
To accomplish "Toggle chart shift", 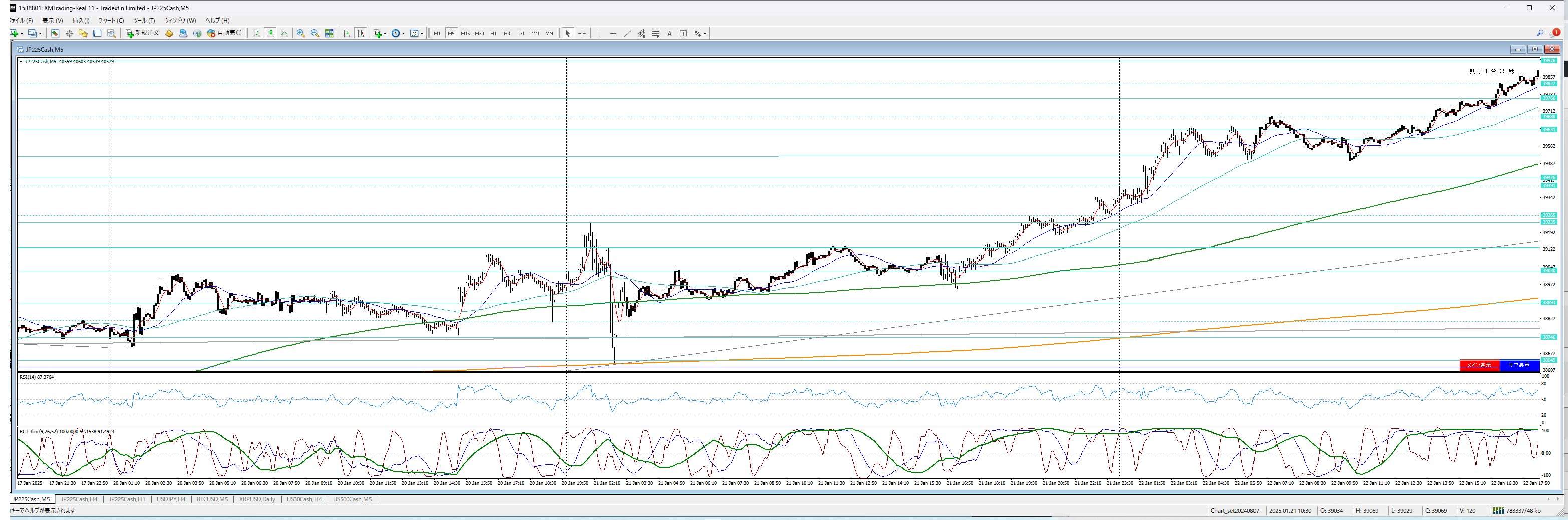I will (x=361, y=33).
